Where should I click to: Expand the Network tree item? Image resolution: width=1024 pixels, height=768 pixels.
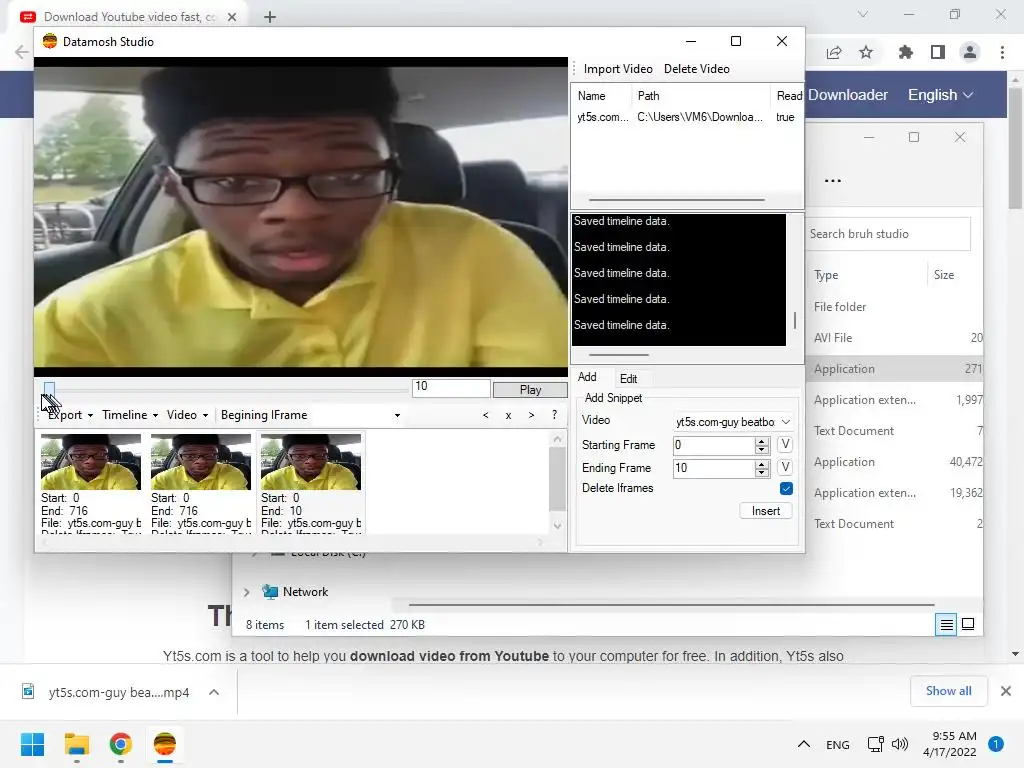[246, 592]
